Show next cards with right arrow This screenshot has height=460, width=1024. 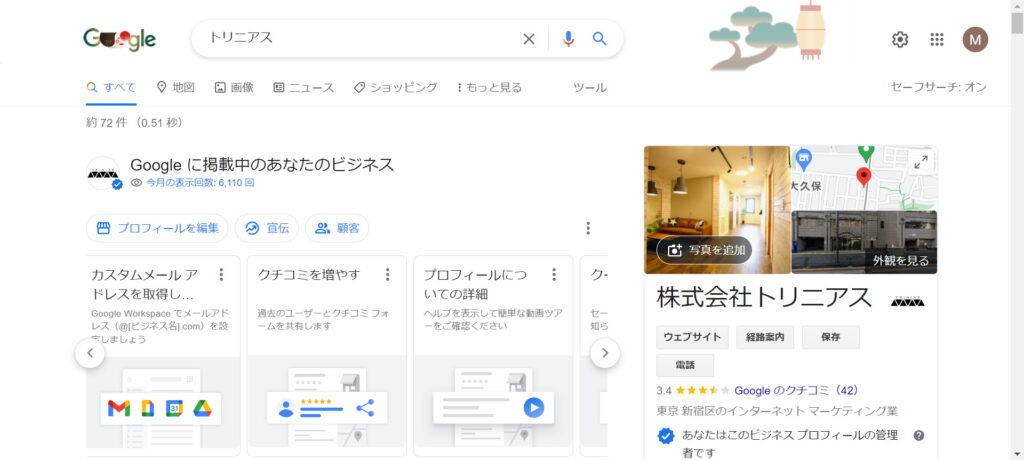click(605, 353)
